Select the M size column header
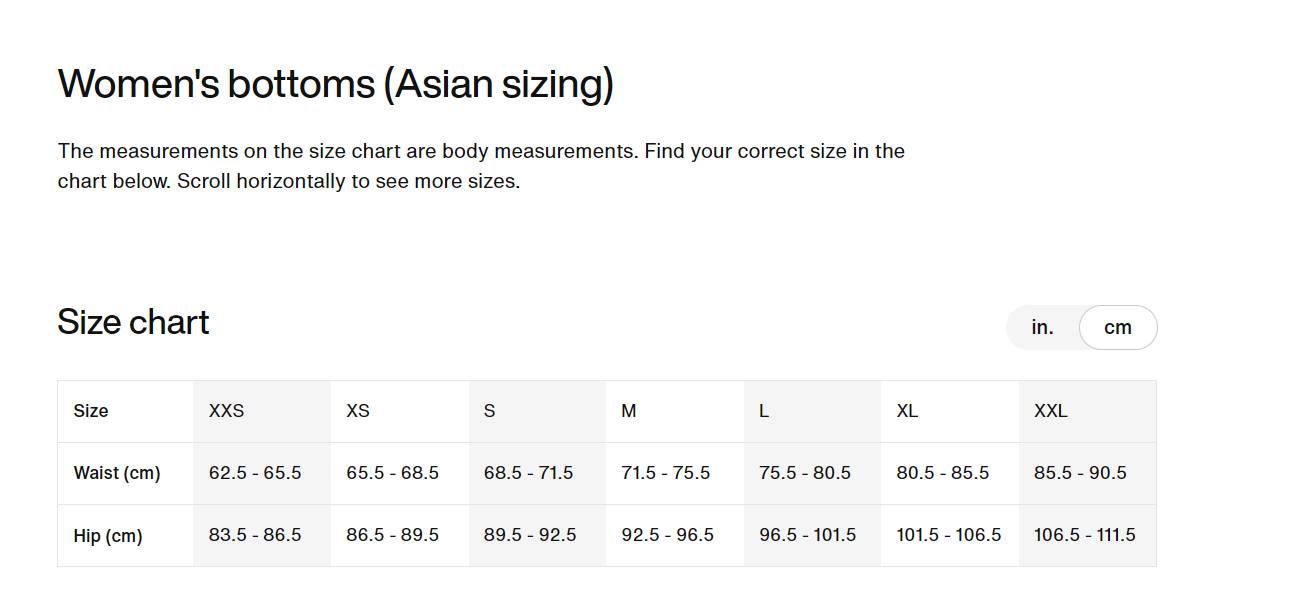The width and height of the screenshot is (1299, 601). (629, 411)
